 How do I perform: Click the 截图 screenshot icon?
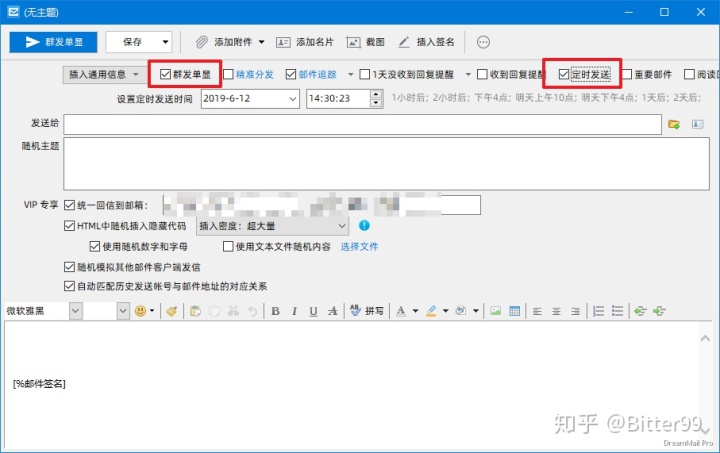point(353,42)
